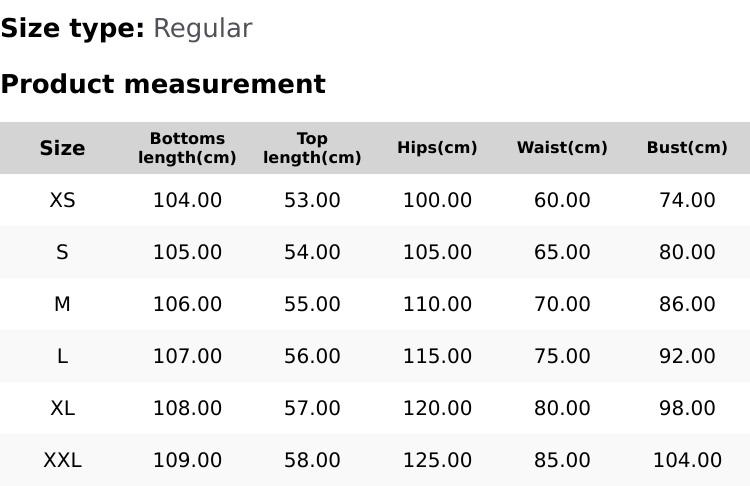
Task: Click the L size row label
Action: (62, 356)
